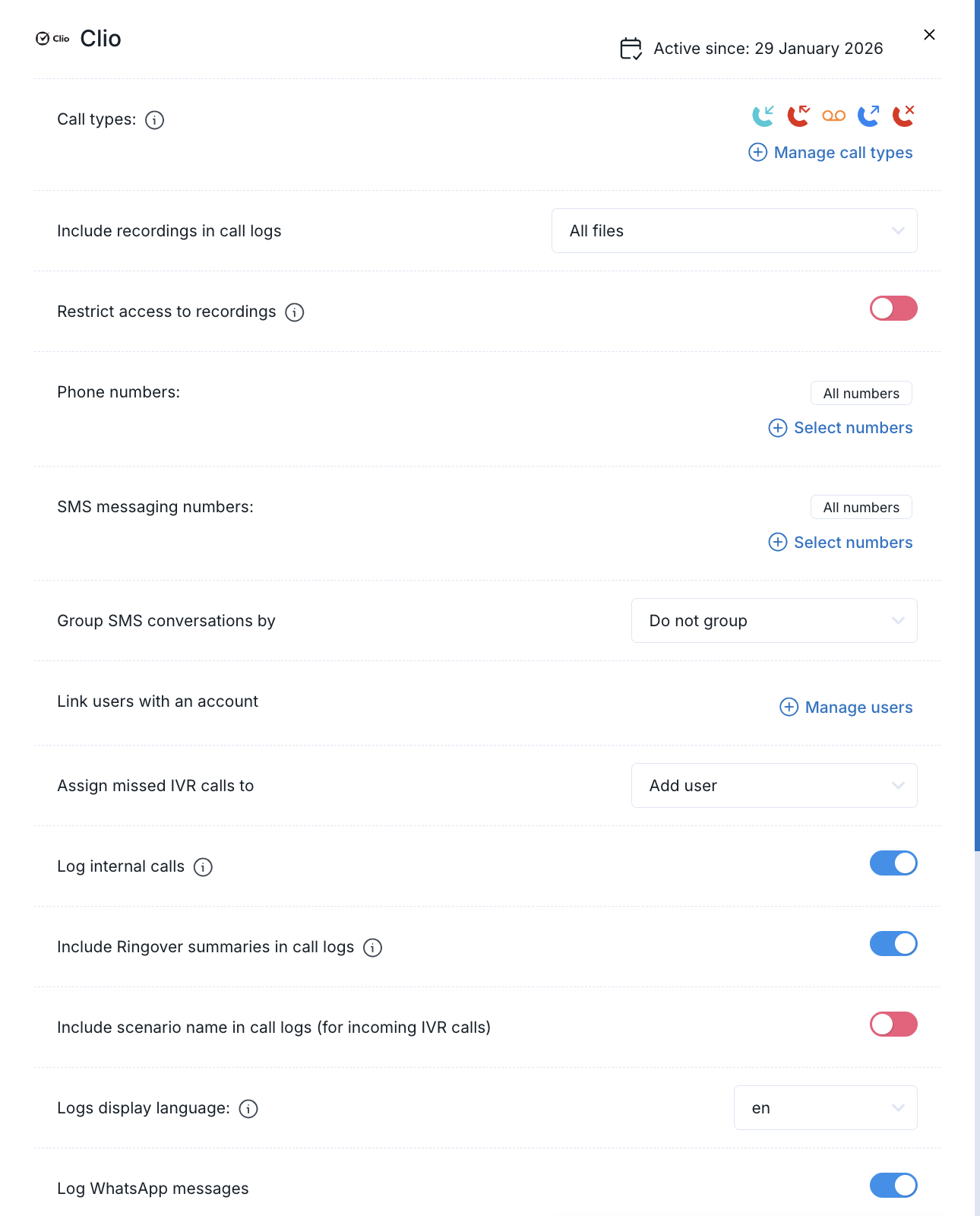Show info for Call types
The image size is (980, 1216).
tap(154, 120)
